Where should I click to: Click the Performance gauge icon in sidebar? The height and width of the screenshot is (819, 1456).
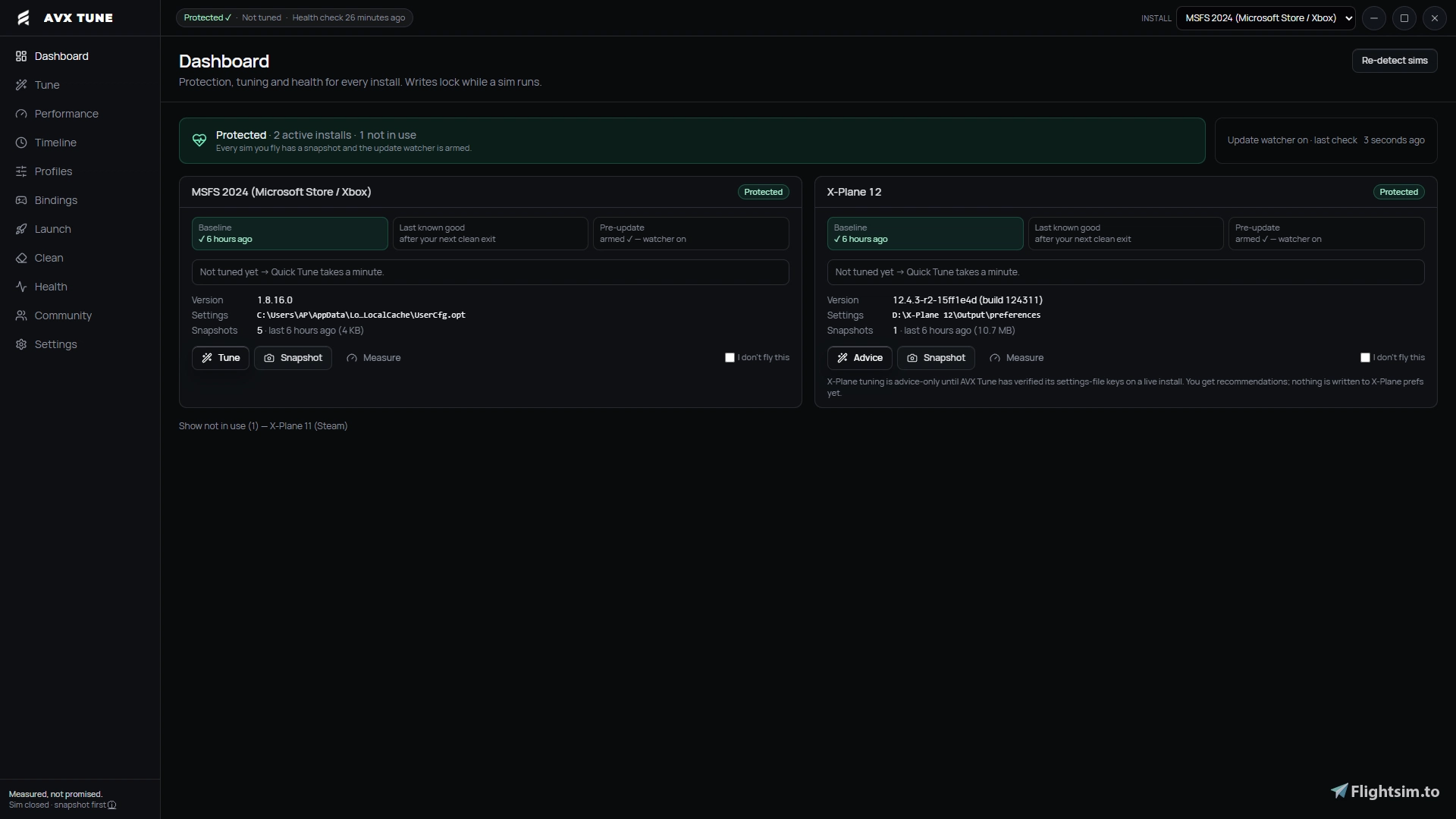tap(21, 114)
